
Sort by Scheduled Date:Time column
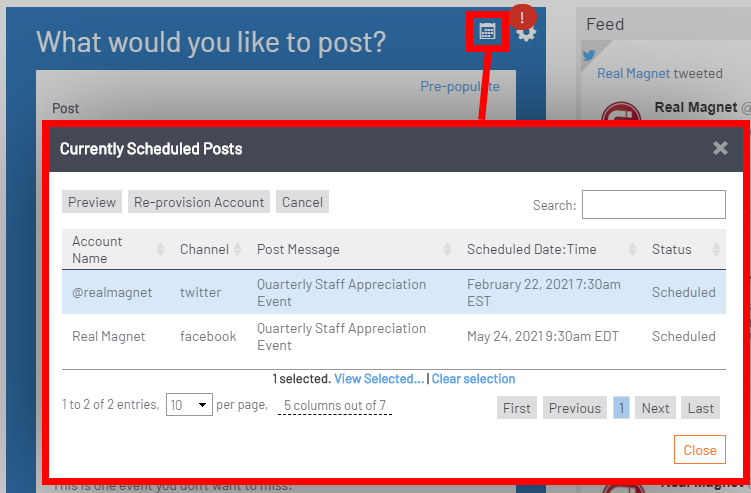coord(632,250)
